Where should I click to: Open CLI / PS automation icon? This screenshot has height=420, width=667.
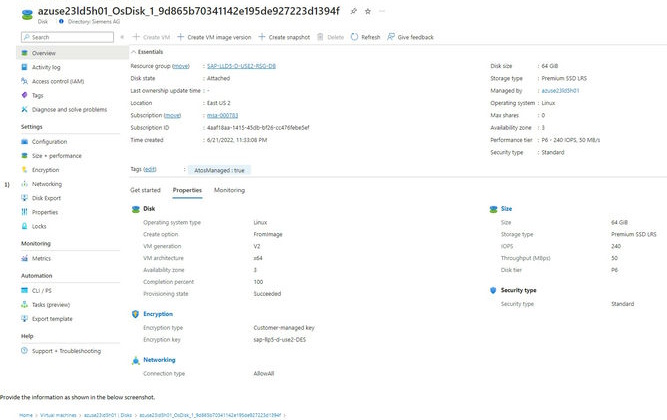pyautogui.click(x=25, y=291)
